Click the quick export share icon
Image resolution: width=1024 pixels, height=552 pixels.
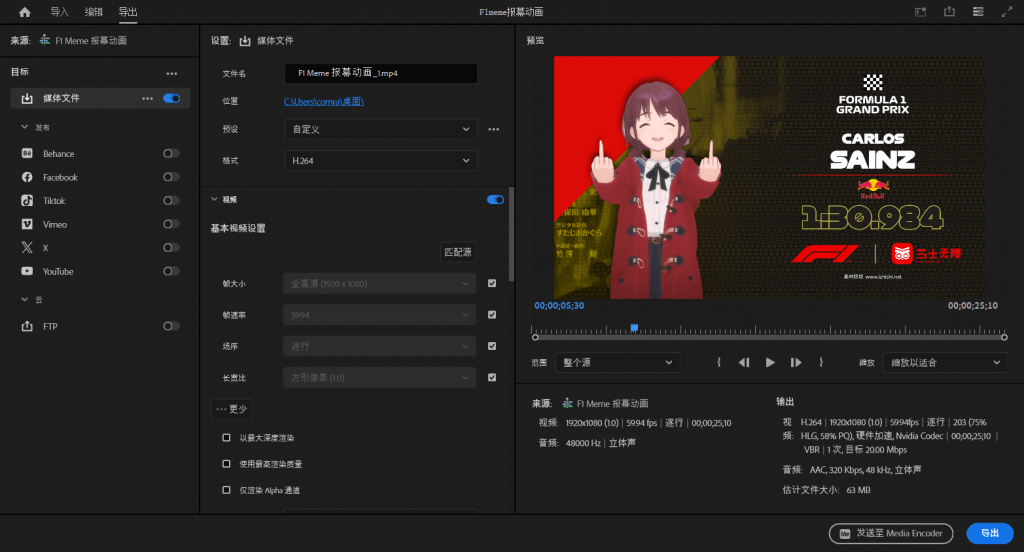[x=949, y=12]
